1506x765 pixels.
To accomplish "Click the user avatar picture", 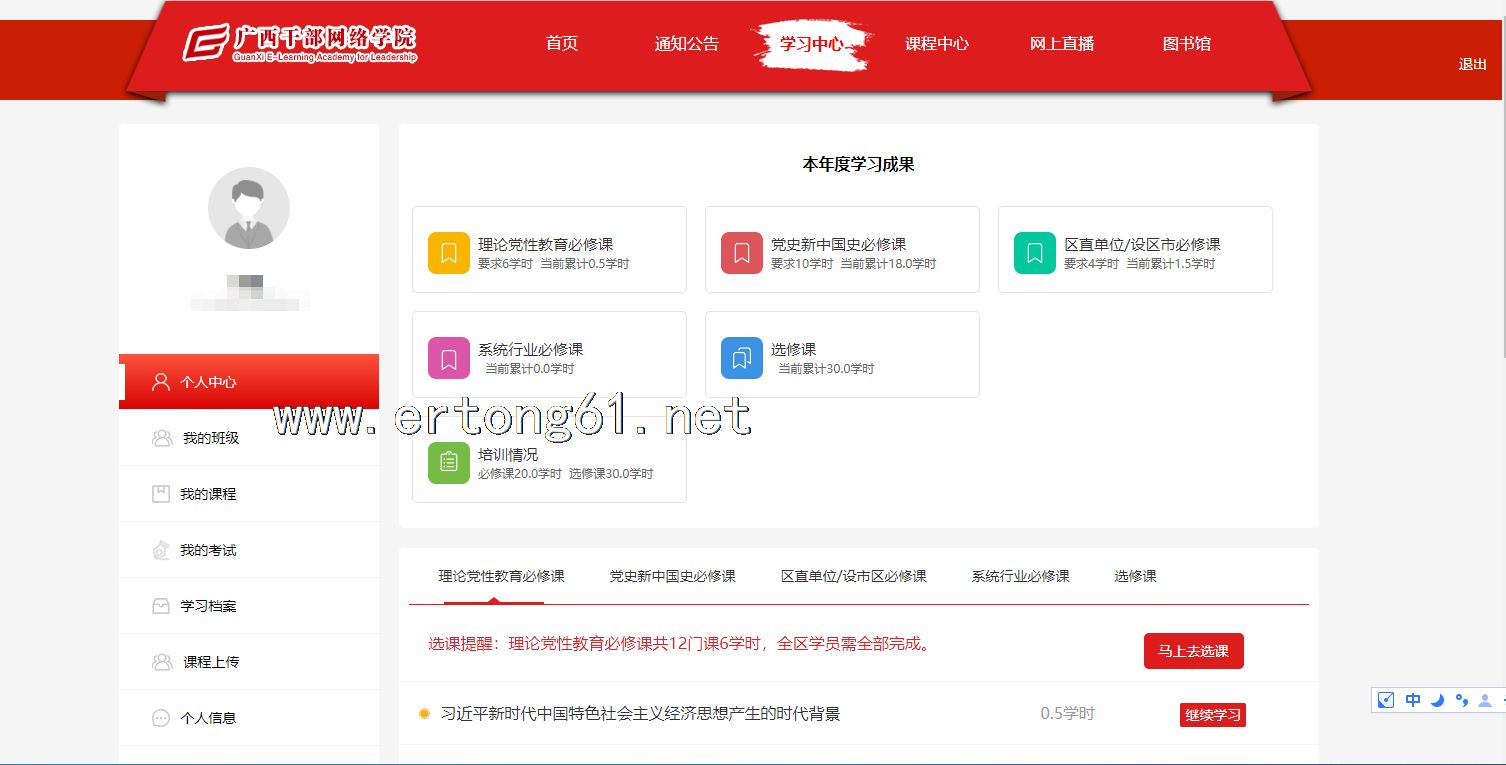I will (x=248, y=208).
